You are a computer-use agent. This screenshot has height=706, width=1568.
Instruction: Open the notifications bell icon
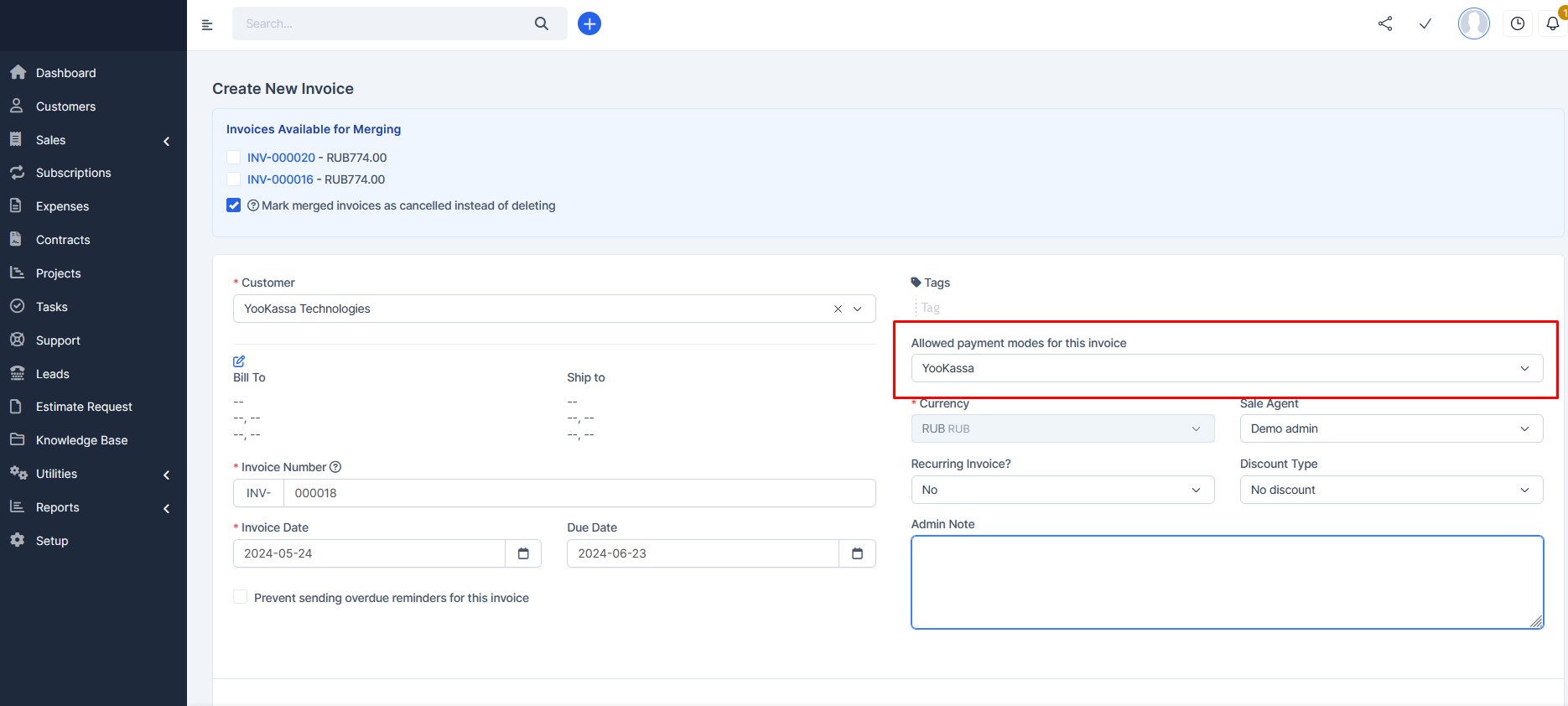point(1553,23)
